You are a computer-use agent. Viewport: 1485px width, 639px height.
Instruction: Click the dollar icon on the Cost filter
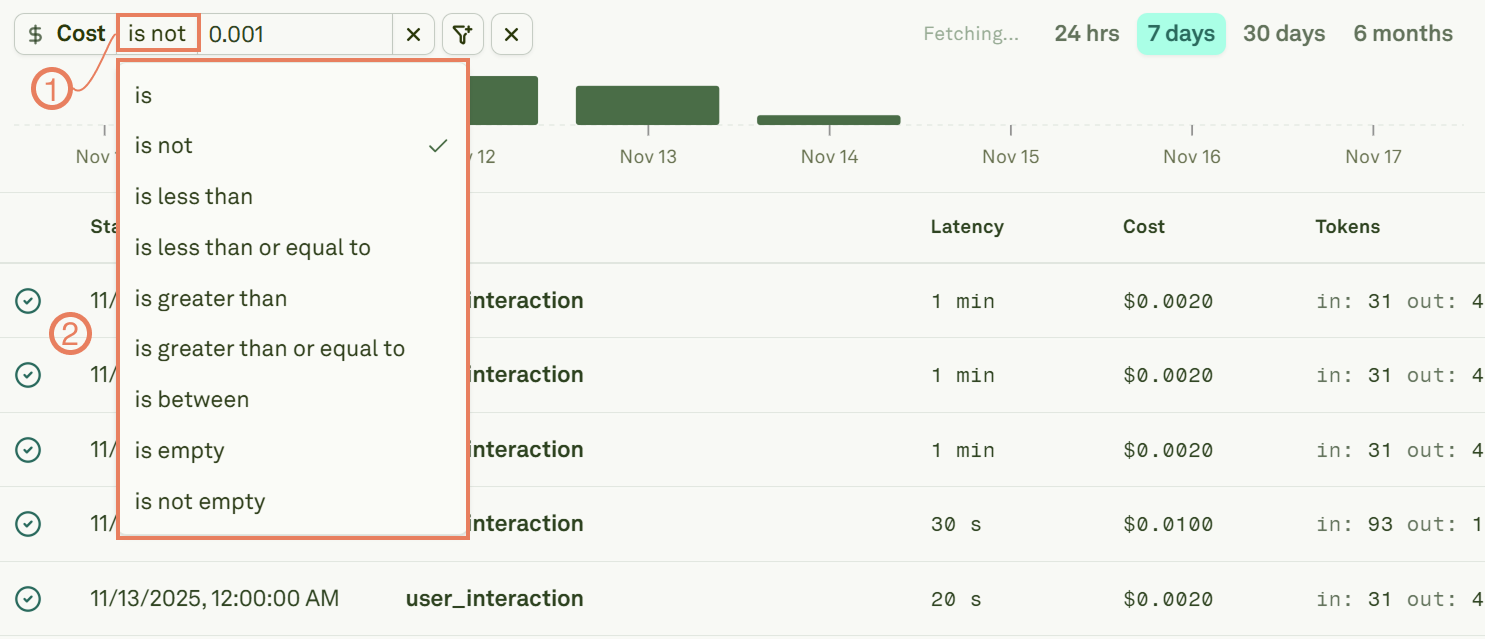(34, 32)
